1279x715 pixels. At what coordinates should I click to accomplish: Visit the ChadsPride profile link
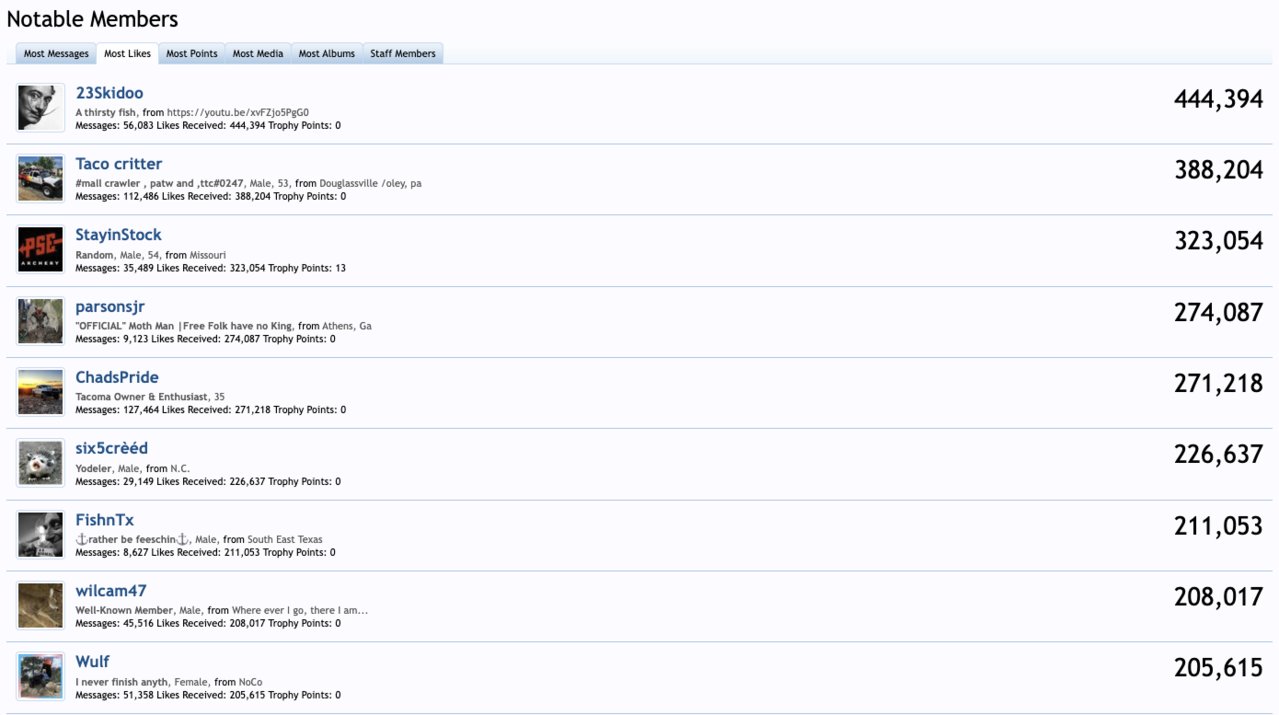point(117,378)
